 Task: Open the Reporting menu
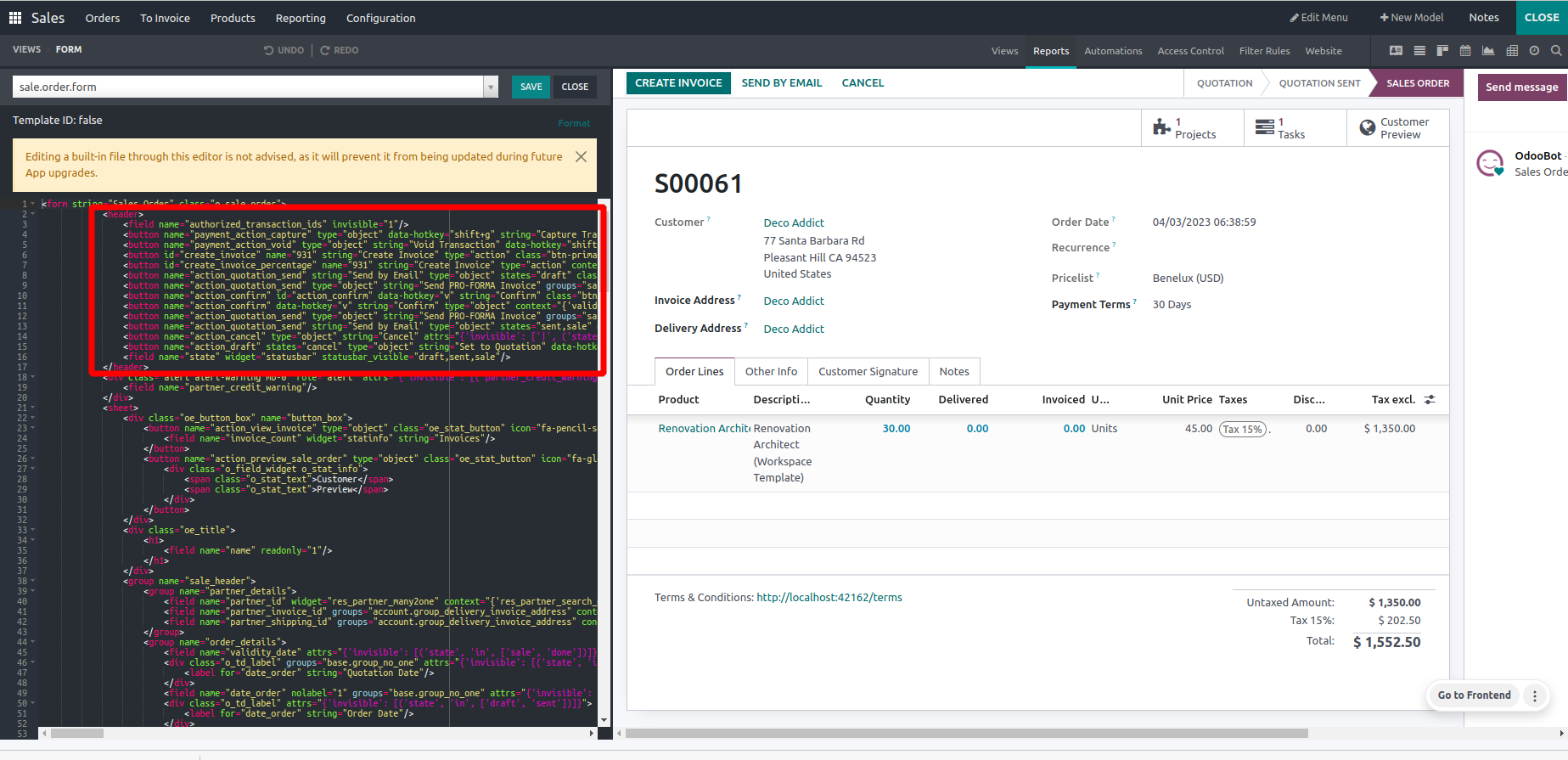pyautogui.click(x=301, y=18)
